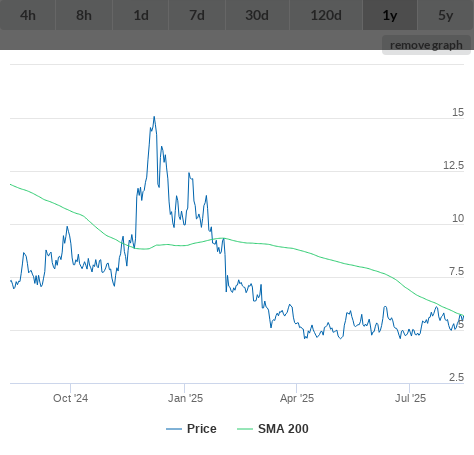474x455 pixels.
Task: Click the 2.5 y-axis value label
Action: (x=456, y=377)
